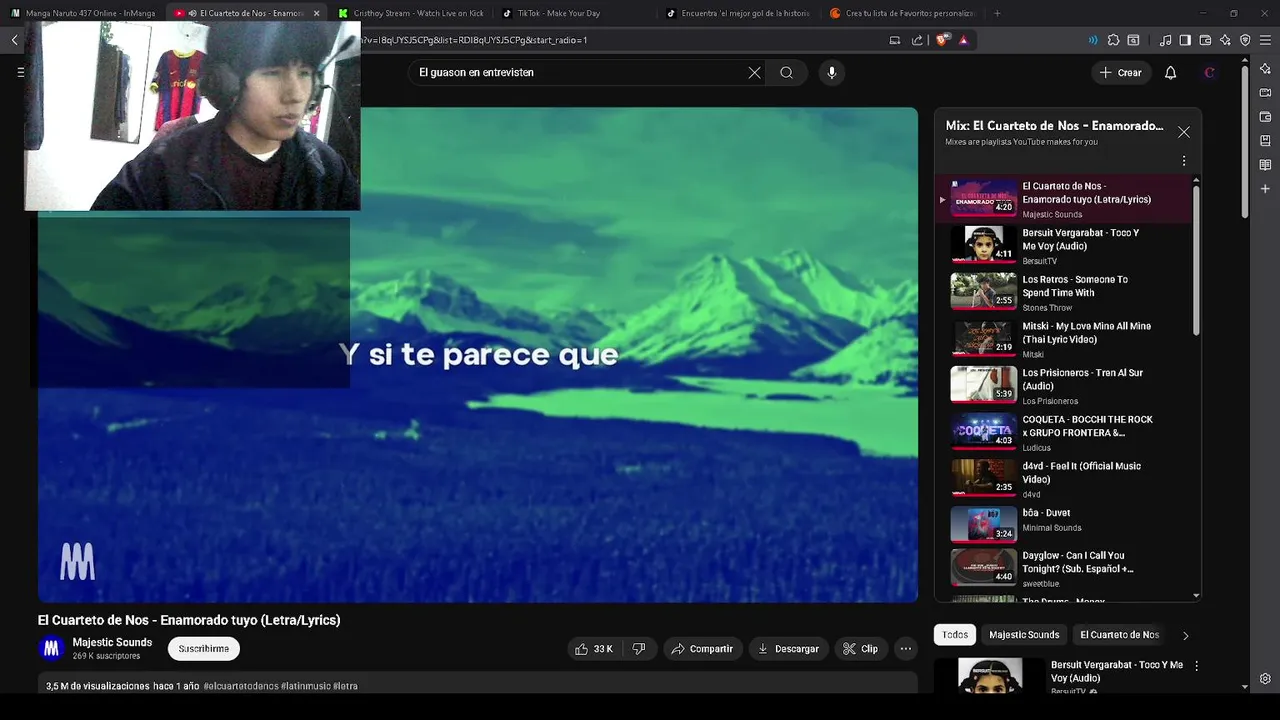The height and width of the screenshot is (720, 1280).
Task: Click the YouTube search magnifier button
Action: 787,72
